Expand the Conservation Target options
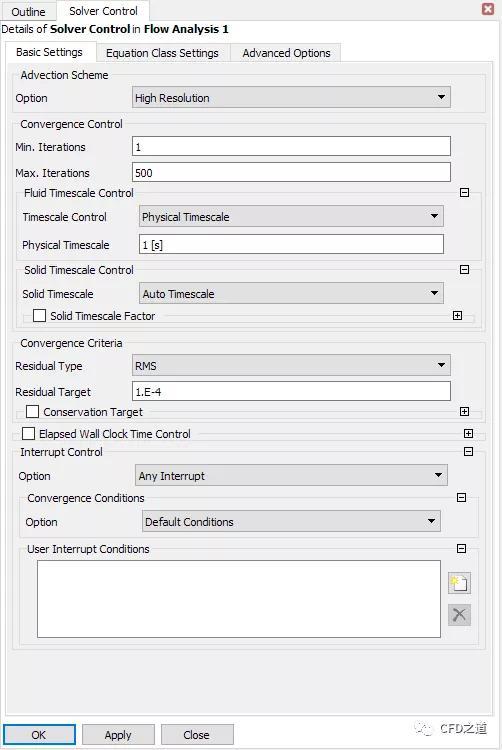 pos(464,412)
